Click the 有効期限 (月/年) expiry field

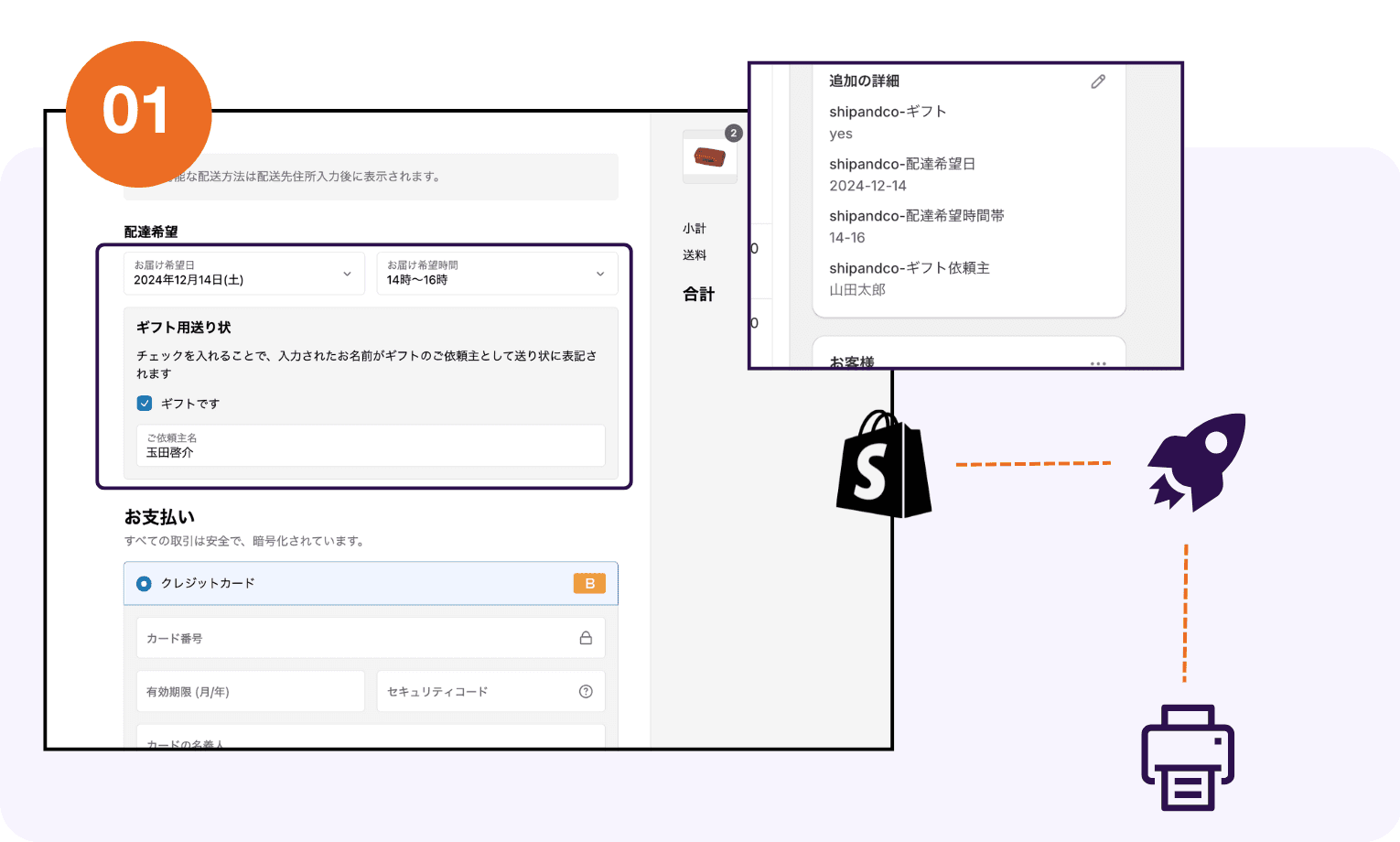[x=250, y=691]
